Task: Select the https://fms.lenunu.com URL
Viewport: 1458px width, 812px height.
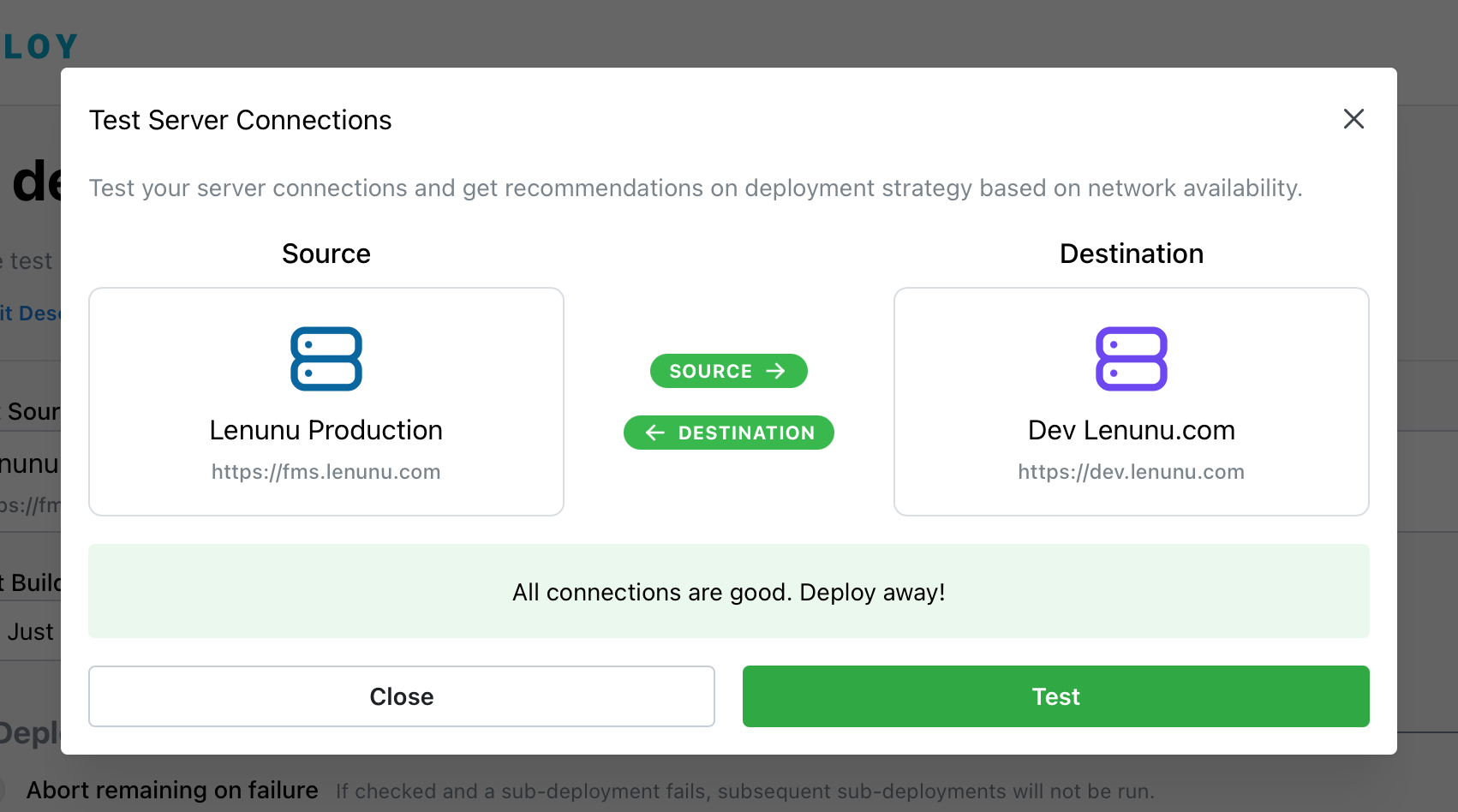Action: [326, 472]
